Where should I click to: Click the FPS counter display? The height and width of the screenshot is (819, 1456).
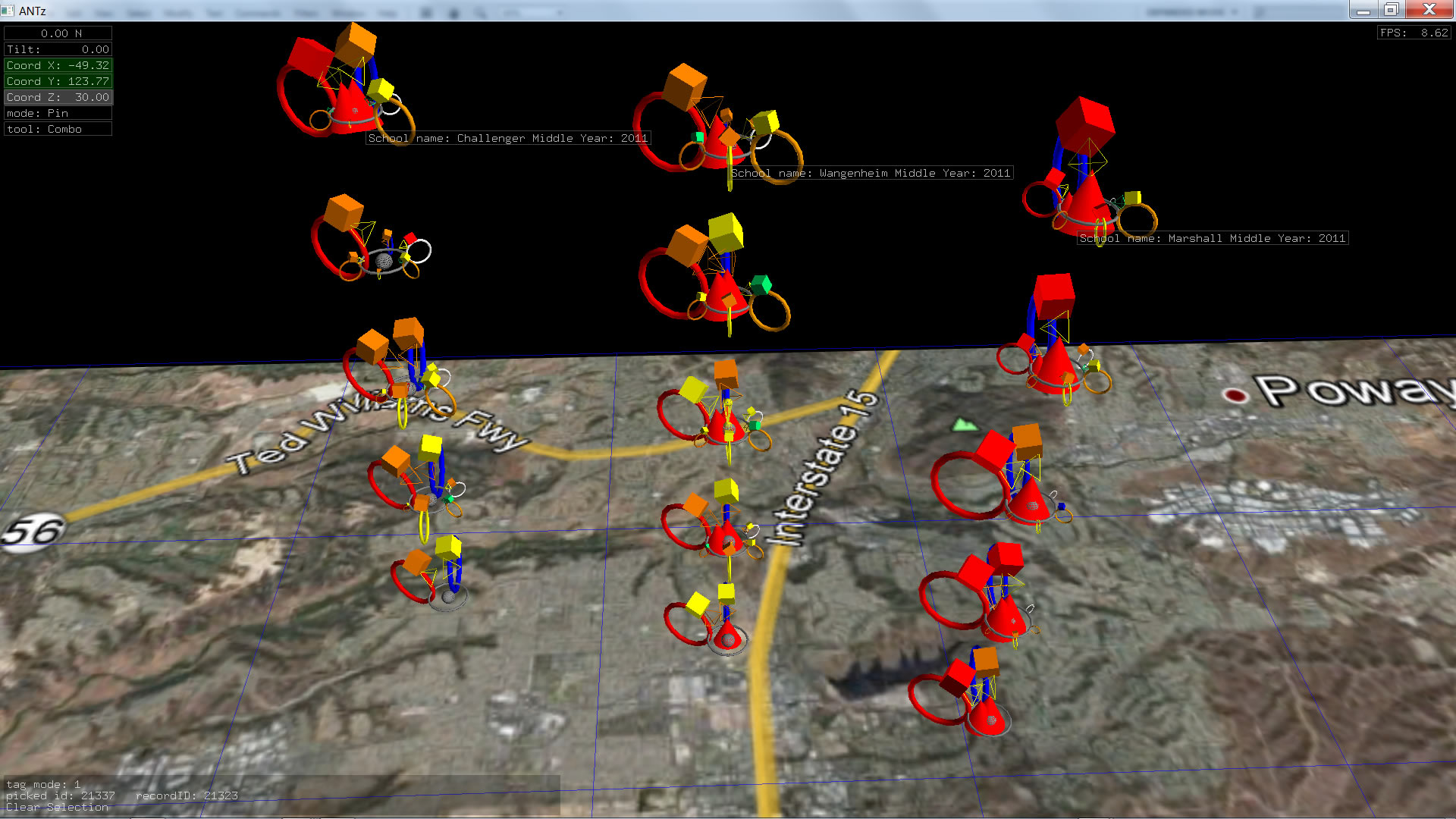coord(1414,33)
